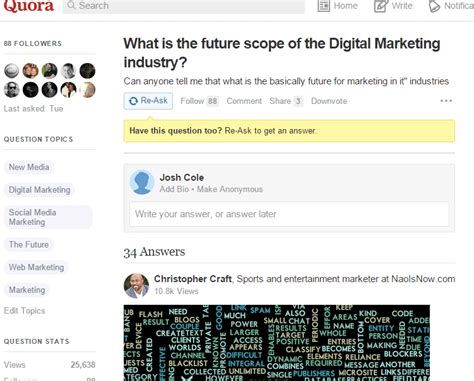Viewport: 474px width, 381px height.
Task: Click Make Anonymous link
Action: click(230, 189)
